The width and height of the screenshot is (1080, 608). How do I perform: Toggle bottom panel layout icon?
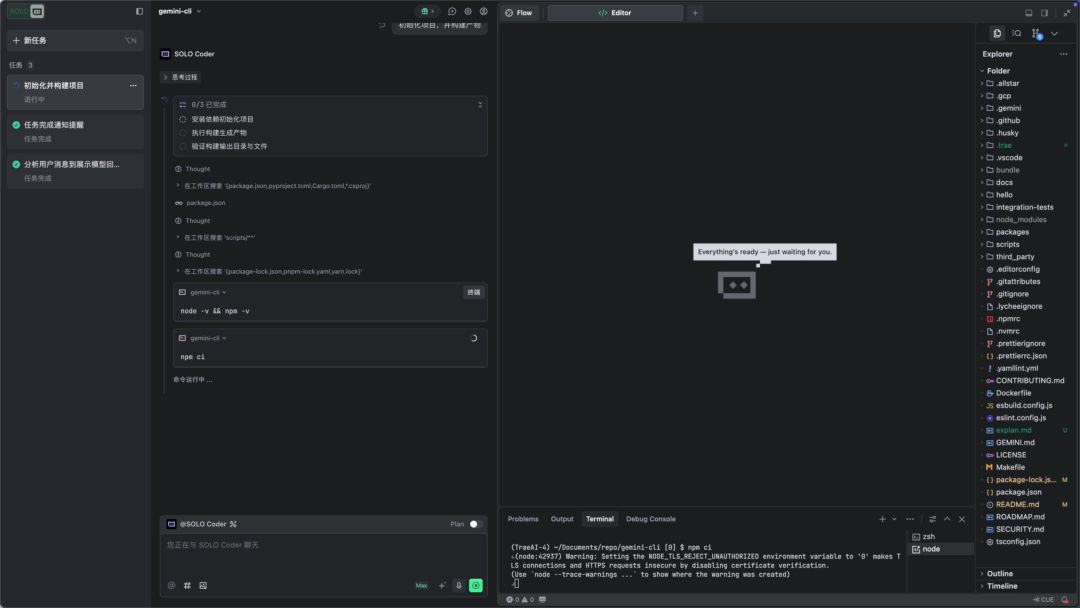pyautogui.click(x=1028, y=12)
